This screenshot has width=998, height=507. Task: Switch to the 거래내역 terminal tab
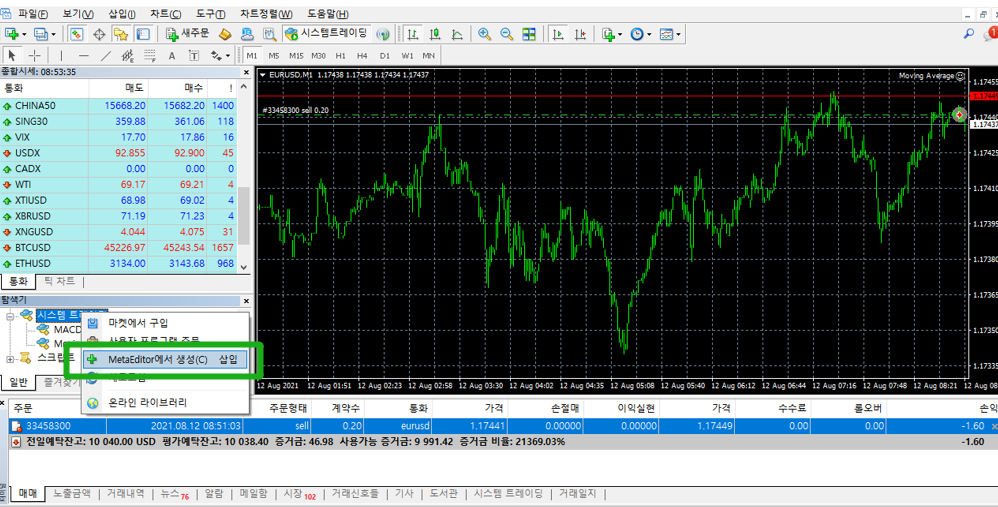click(125, 494)
